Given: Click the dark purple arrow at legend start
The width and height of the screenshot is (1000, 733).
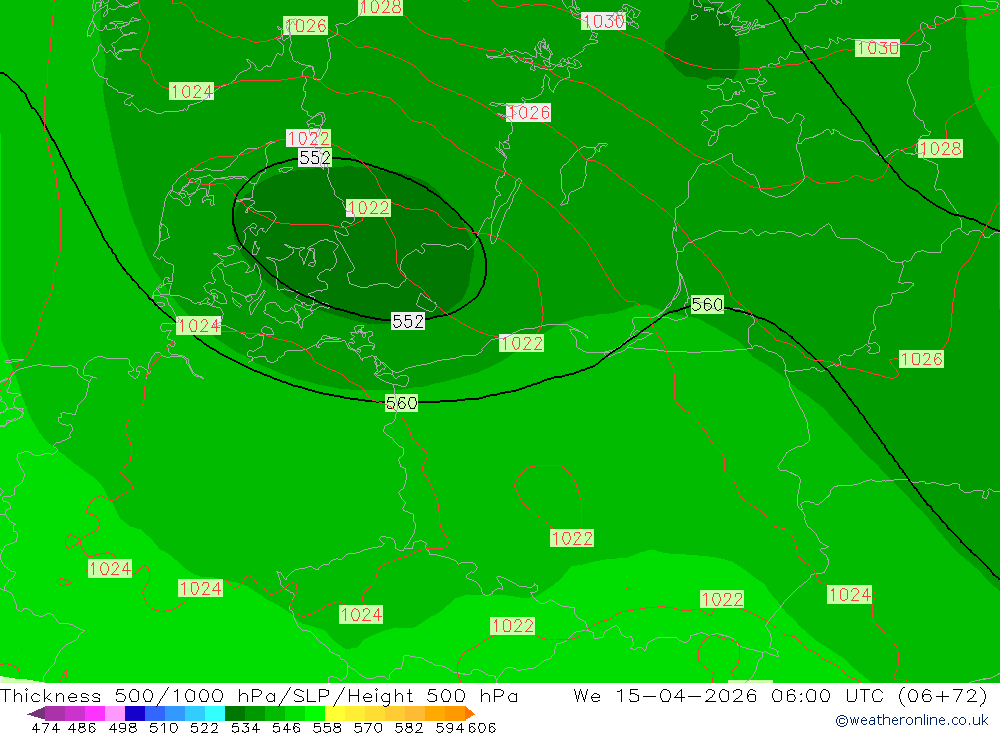Looking at the screenshot, I should [x=35, y=713].
